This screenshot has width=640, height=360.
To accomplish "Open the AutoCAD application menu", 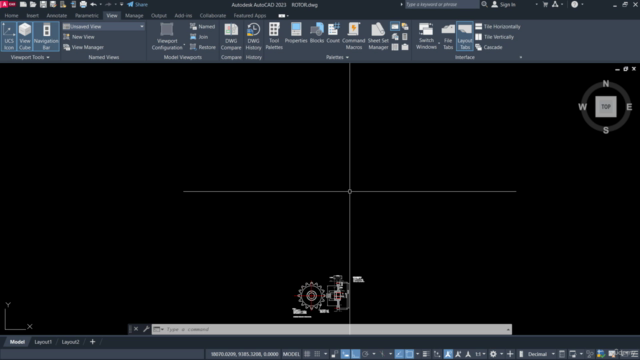I will 8,4.
